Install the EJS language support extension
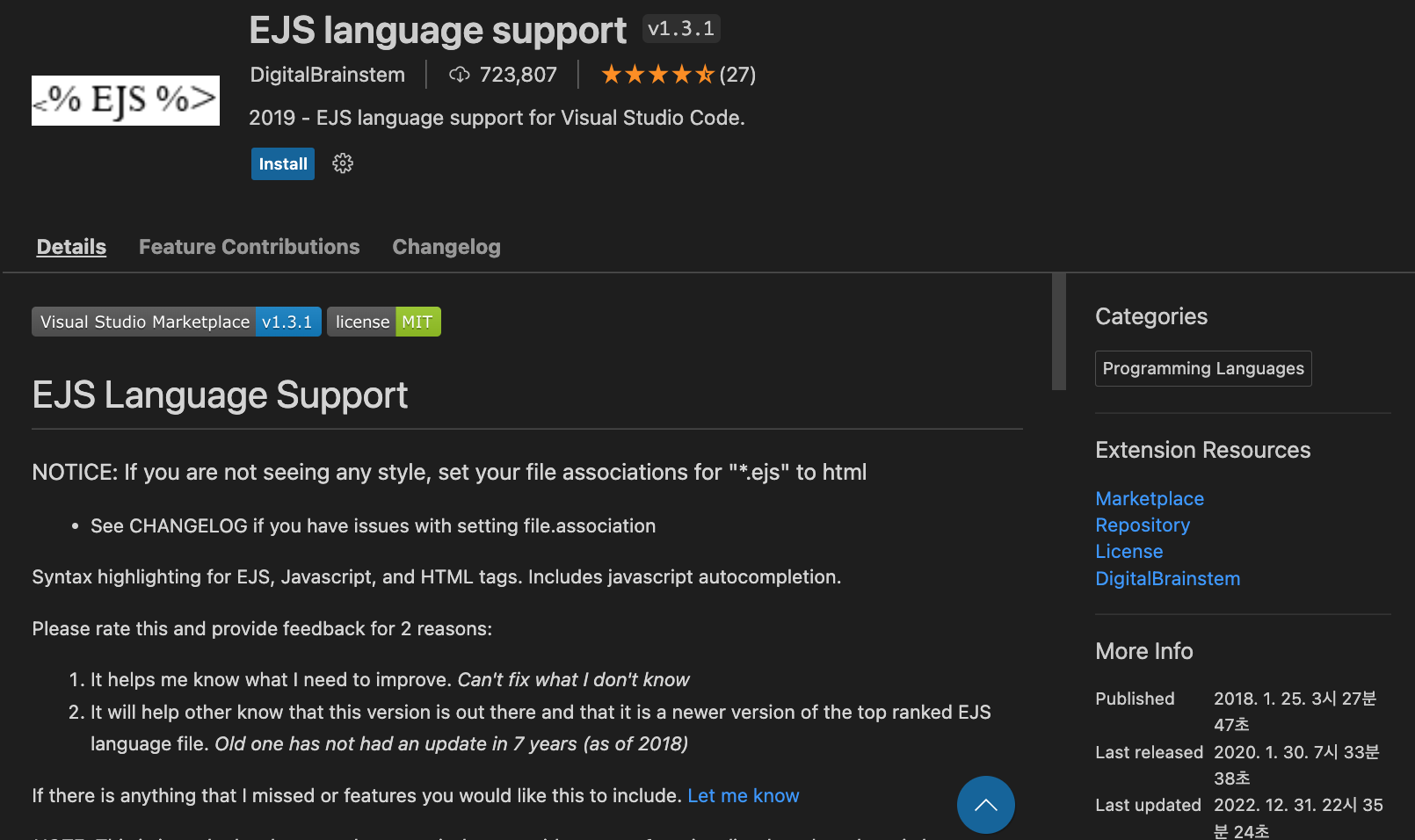The image size is (1415, 840). pyautogui.click(x=282, y=164)
